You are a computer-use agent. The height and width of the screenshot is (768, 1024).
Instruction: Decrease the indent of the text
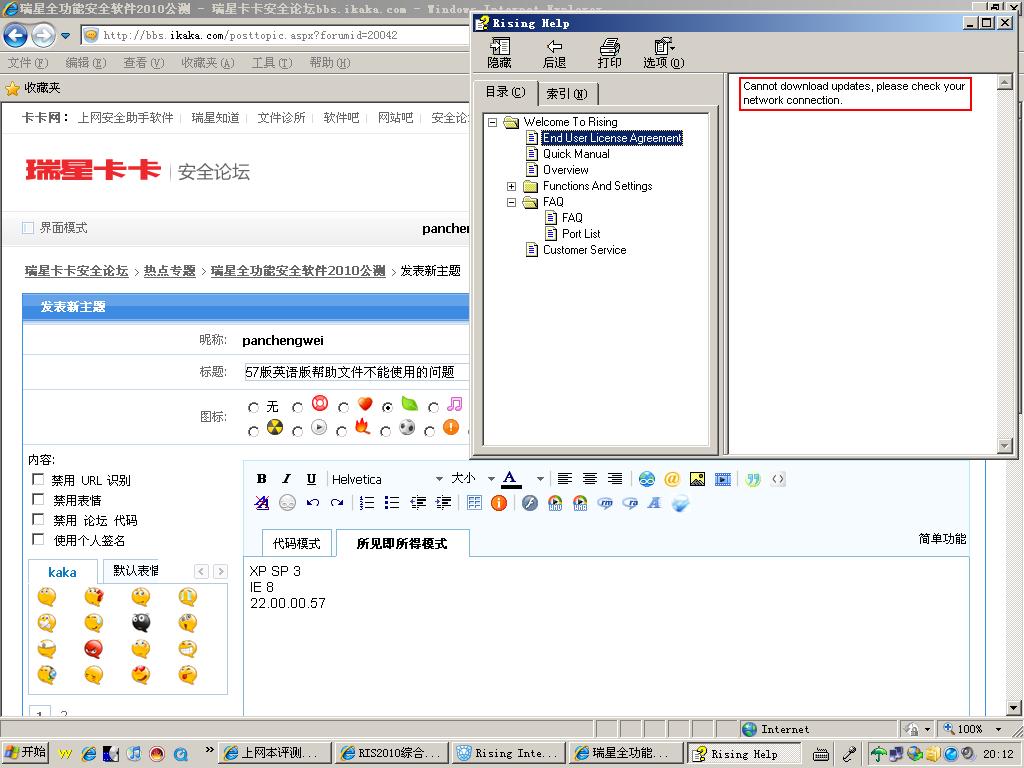click(418, 503)
